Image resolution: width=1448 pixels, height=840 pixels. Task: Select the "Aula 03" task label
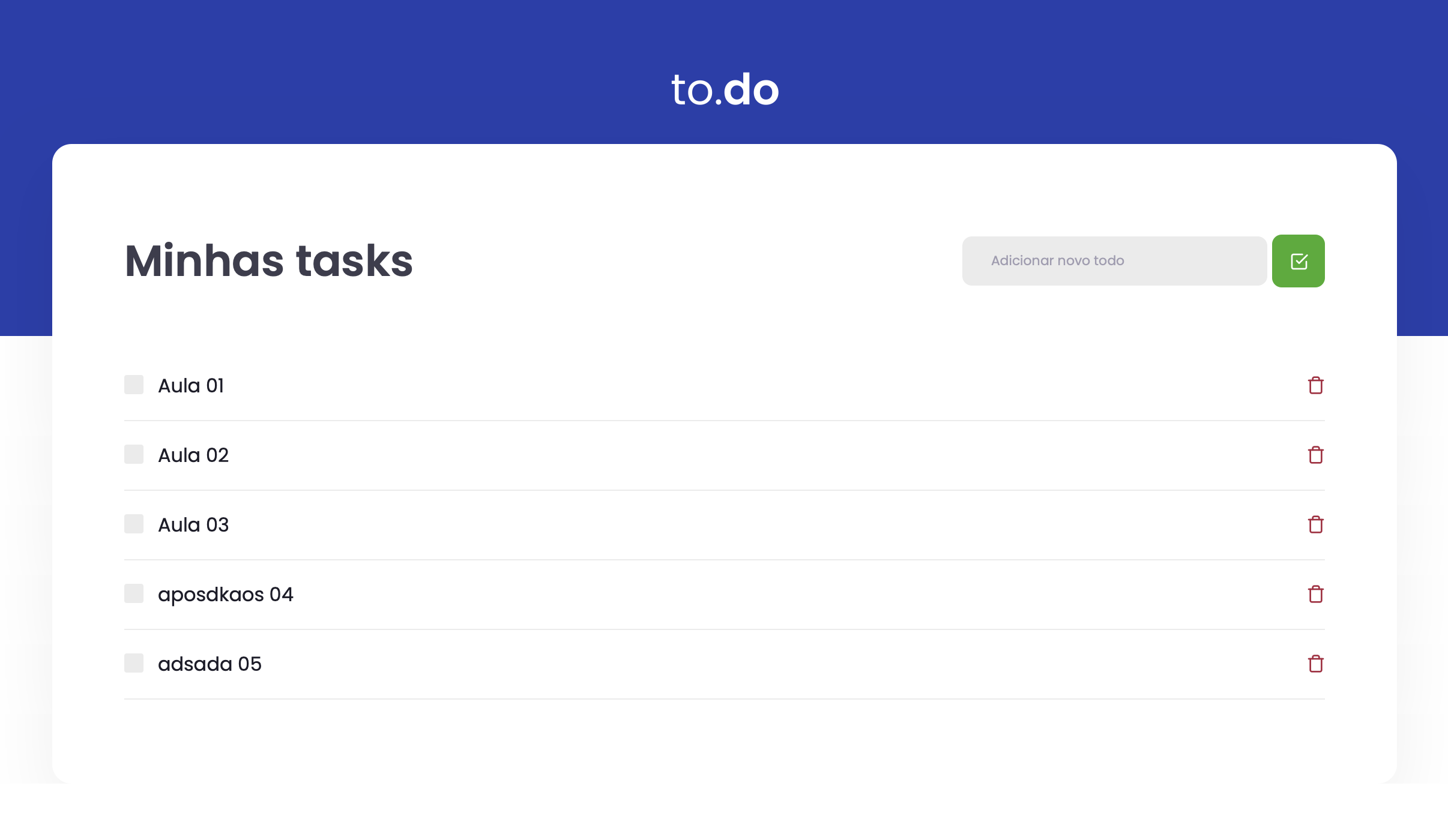coord(193,524)
